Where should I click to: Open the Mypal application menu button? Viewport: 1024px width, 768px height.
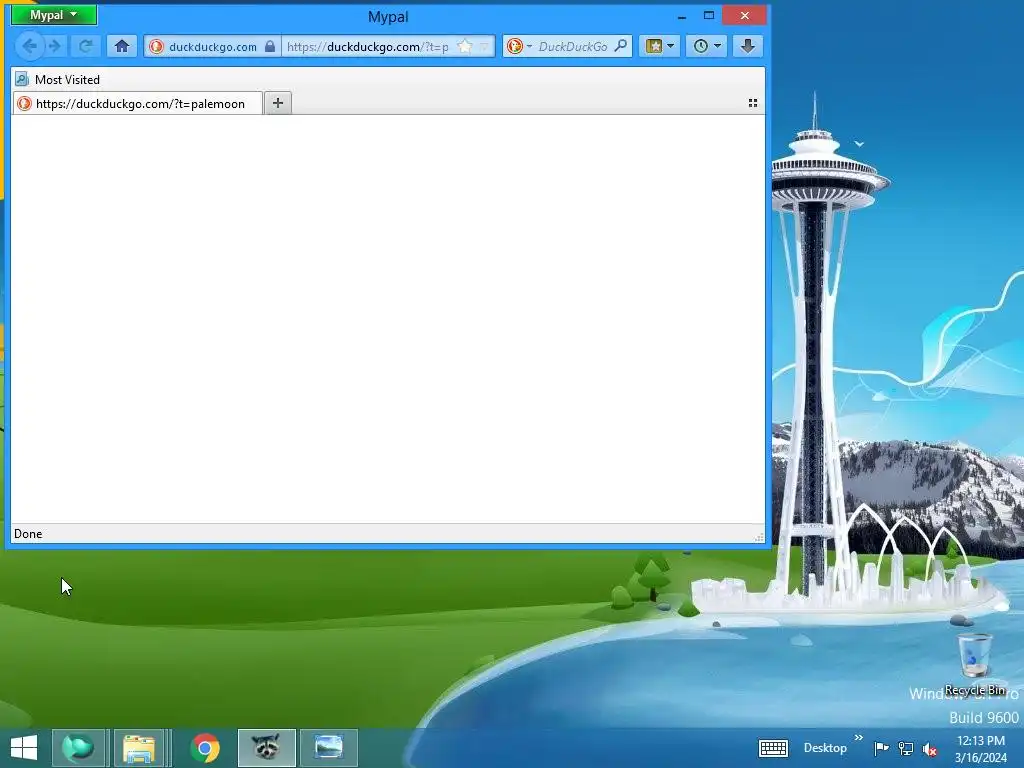[54, 15]
